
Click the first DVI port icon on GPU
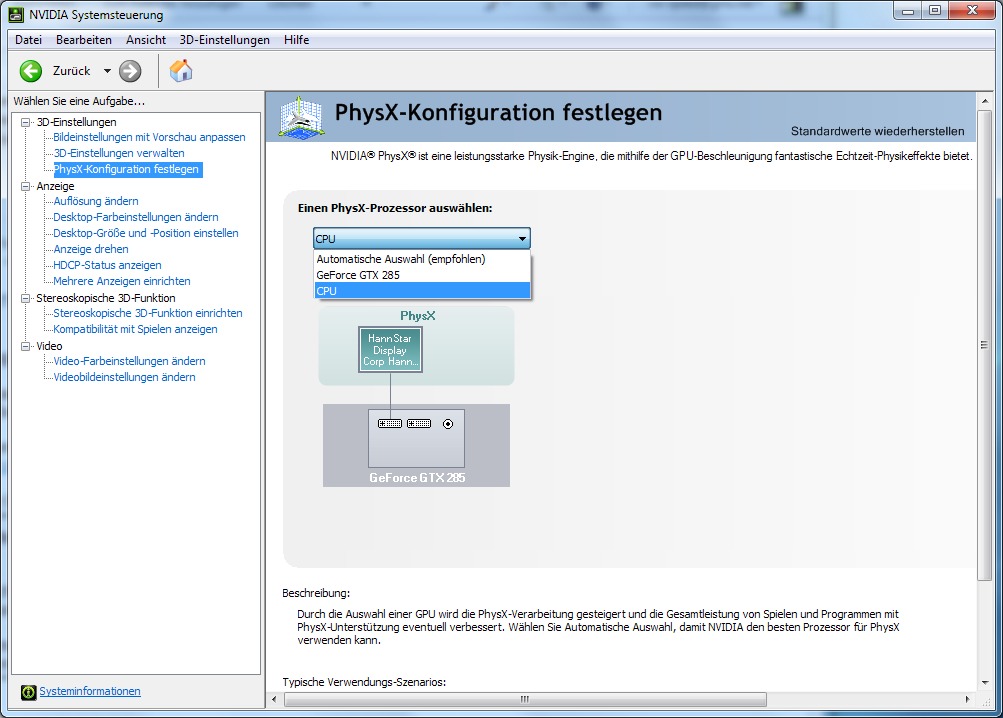(390, 424)
